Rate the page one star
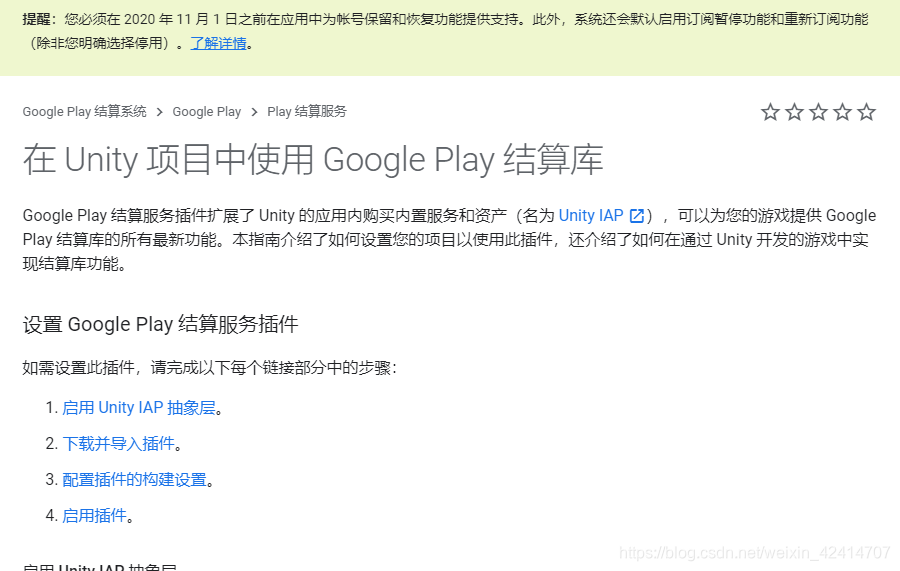This screenshot has height=571, width=900. click(770, 112)
